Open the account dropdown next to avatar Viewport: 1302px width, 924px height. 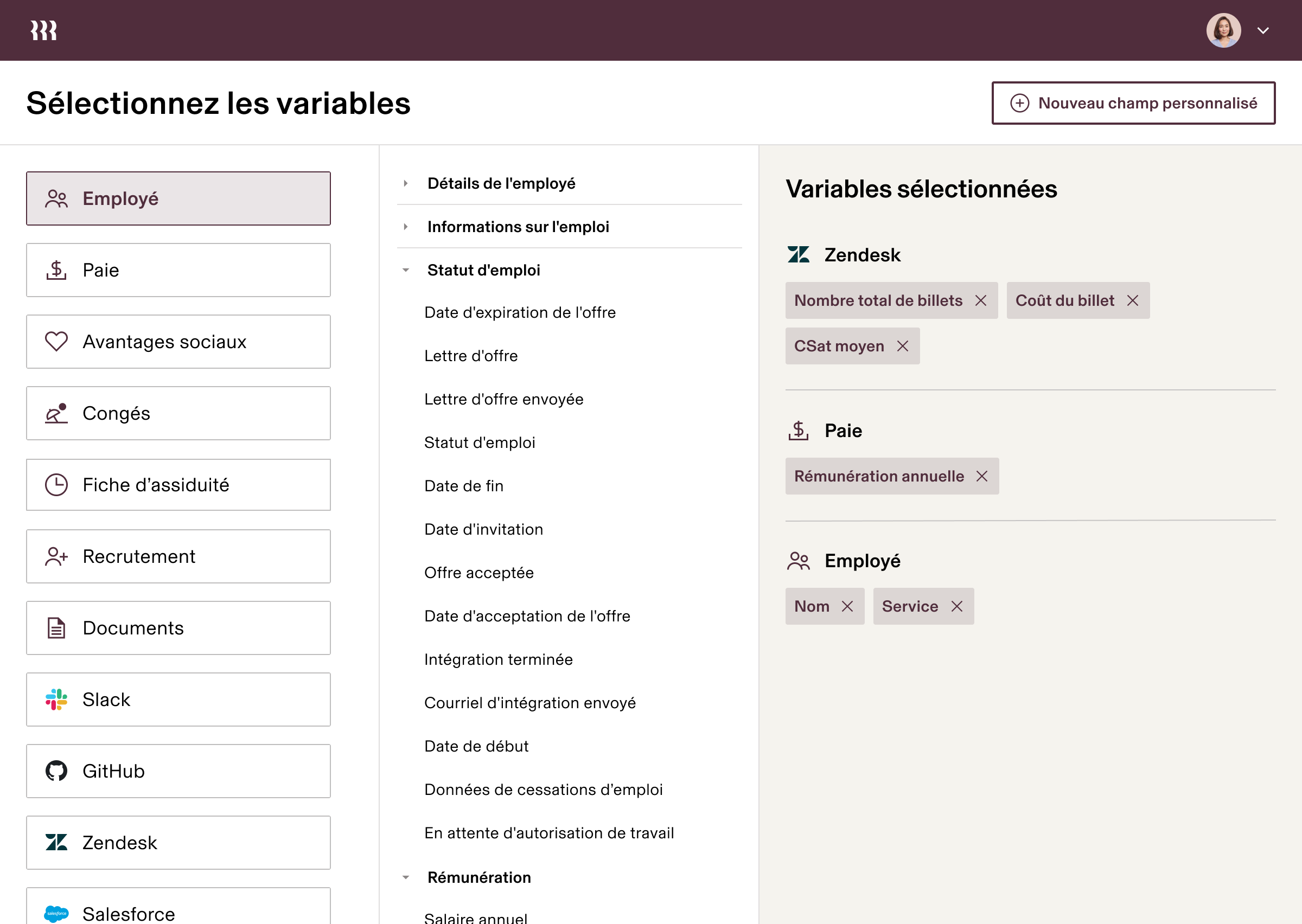tap(1263, 30)
